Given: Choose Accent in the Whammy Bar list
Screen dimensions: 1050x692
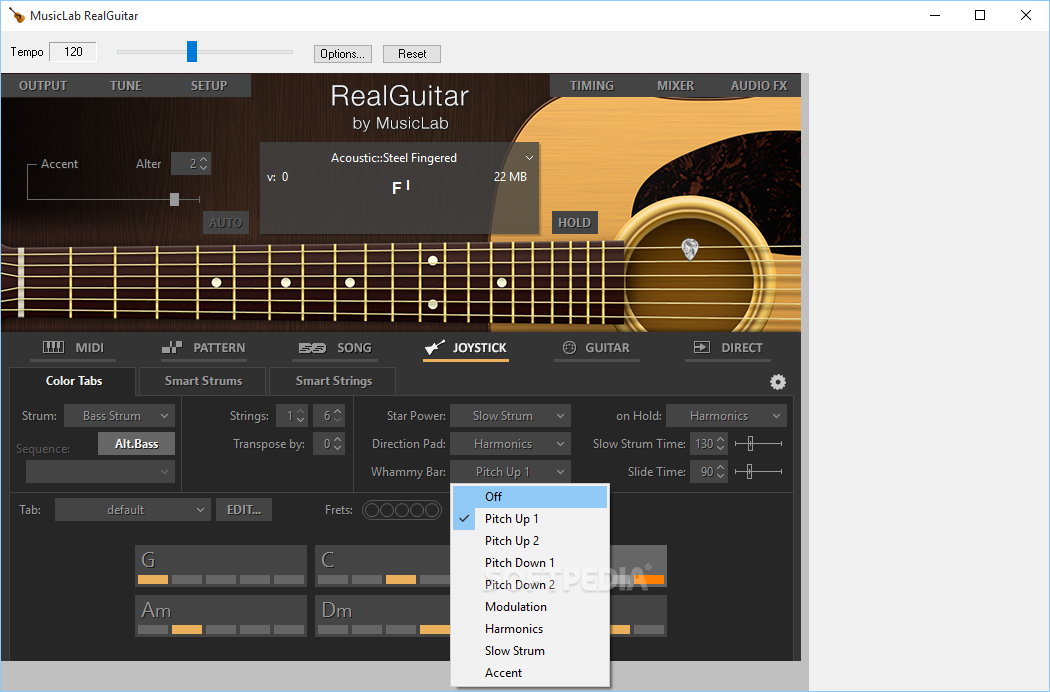Looking at the screenshot, I should click(530, 673).
